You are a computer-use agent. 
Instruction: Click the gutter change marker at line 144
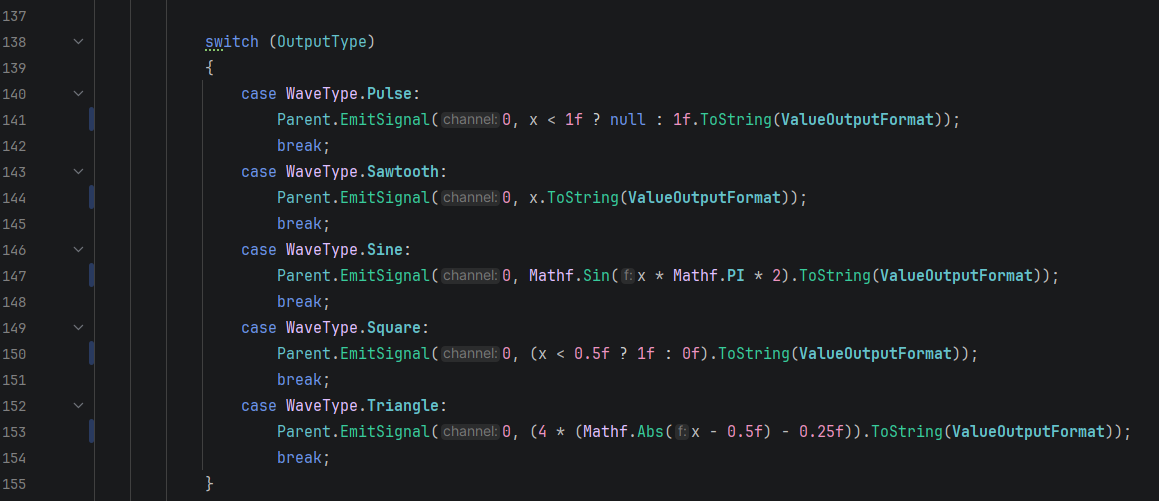point(92,198)
